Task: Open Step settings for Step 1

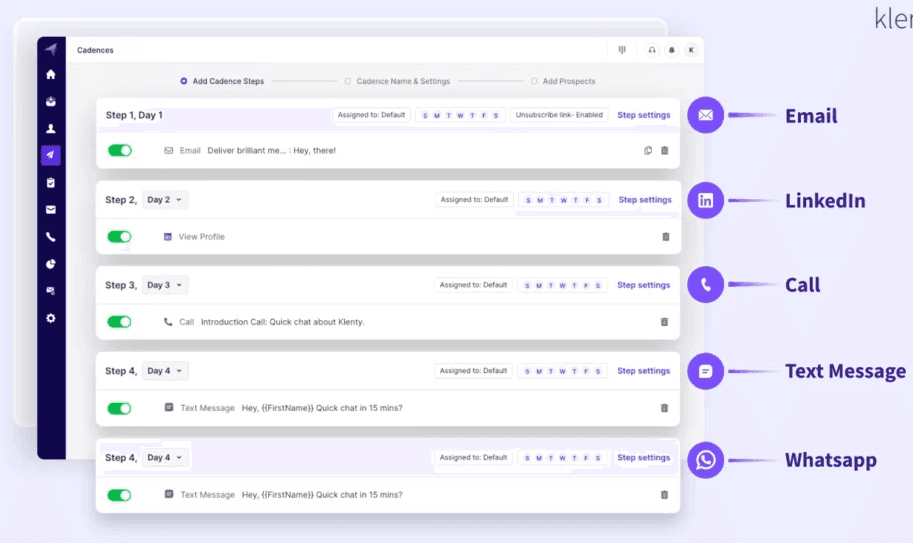Action: pyautogui.click(x=643, y=115)
